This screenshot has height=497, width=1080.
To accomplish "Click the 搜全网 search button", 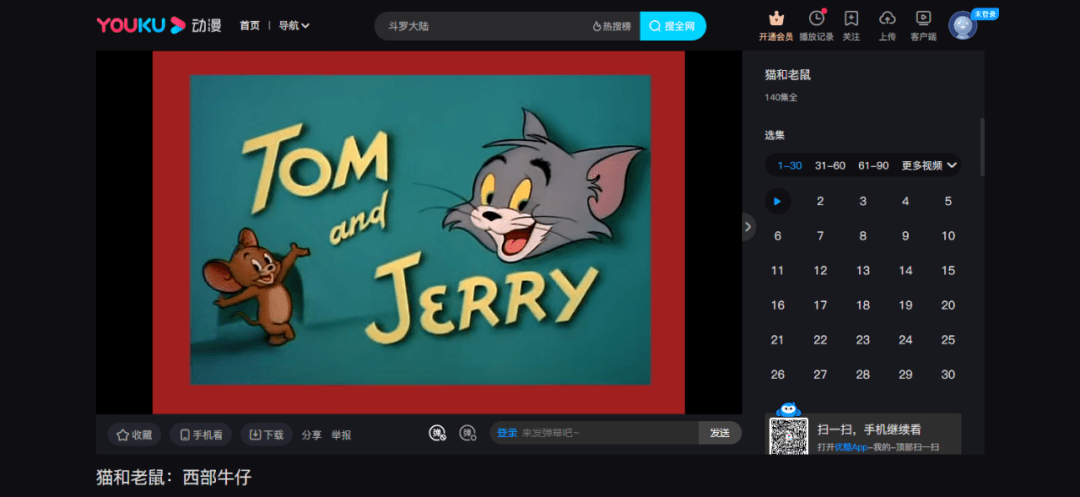I will pyautogui.click(x=673, y=26).
